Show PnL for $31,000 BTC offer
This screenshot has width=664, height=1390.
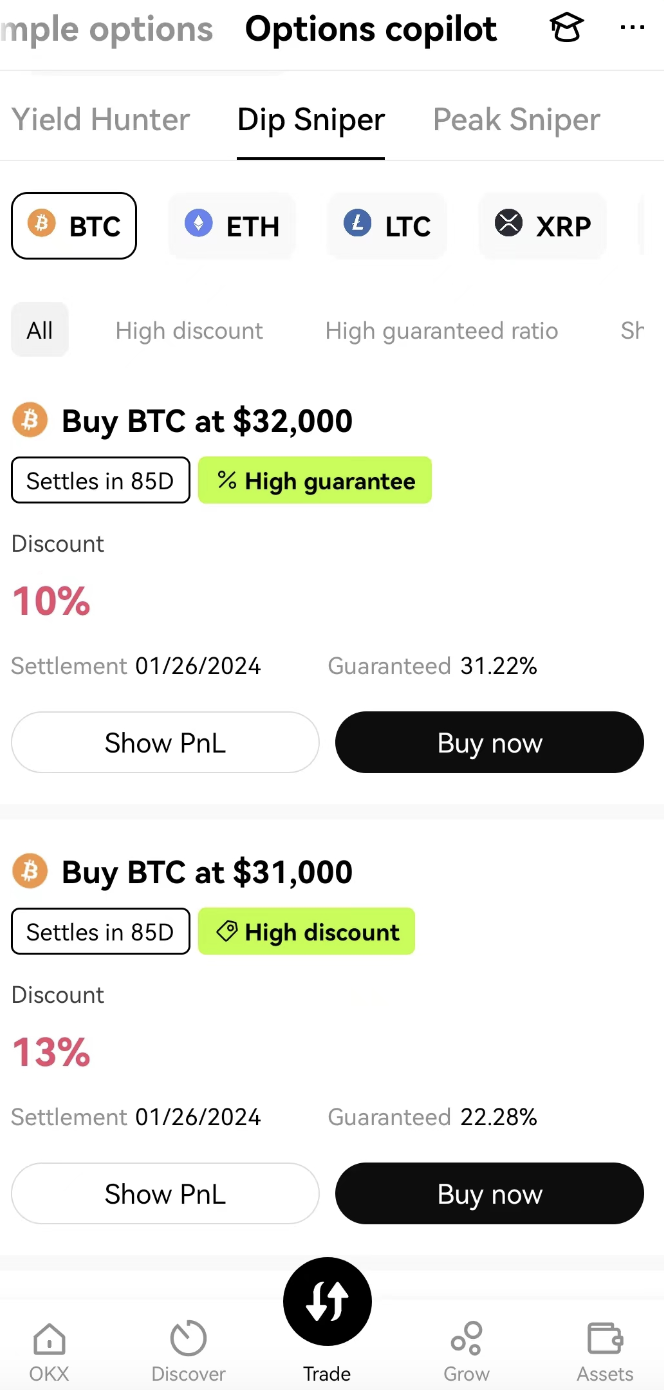click(165, 1194)
